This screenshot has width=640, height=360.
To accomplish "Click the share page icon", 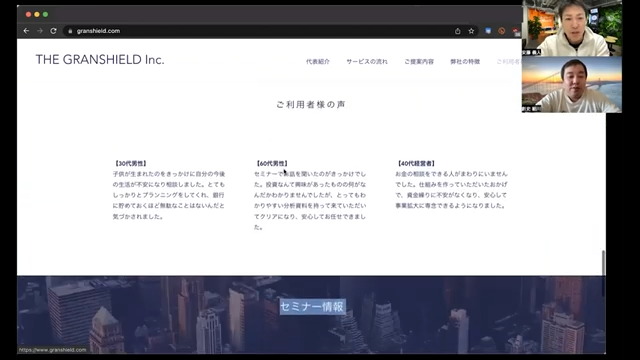I will [x=458, y=31].
